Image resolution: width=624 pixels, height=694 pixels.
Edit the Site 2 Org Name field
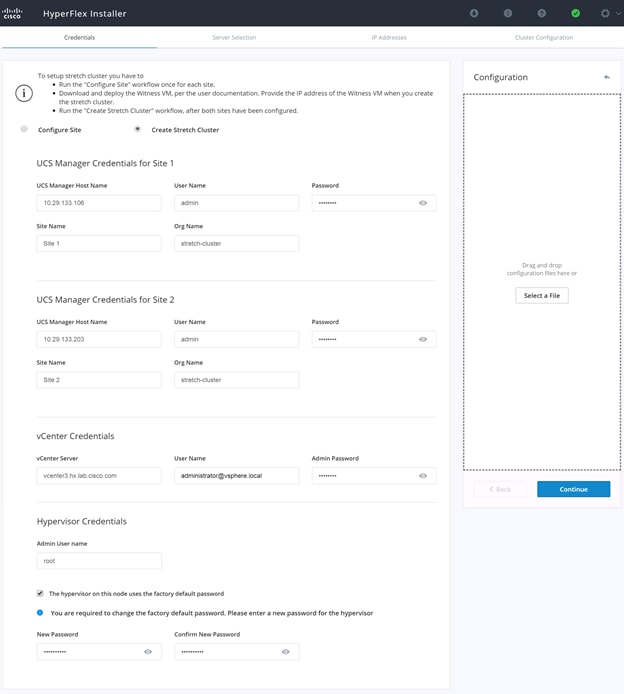237,380
